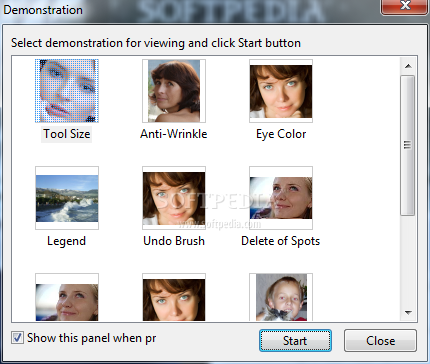430x364 pixels.
Task: Choose the Eye Color demo image
Action: click(x=281, y=91)
